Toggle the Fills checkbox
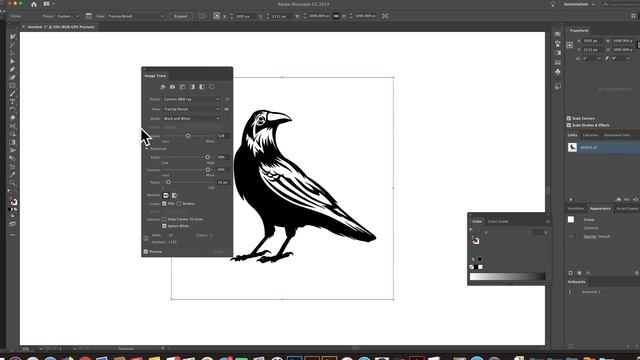The width and height of the screenshot is (640, 360). click(164, 203)
